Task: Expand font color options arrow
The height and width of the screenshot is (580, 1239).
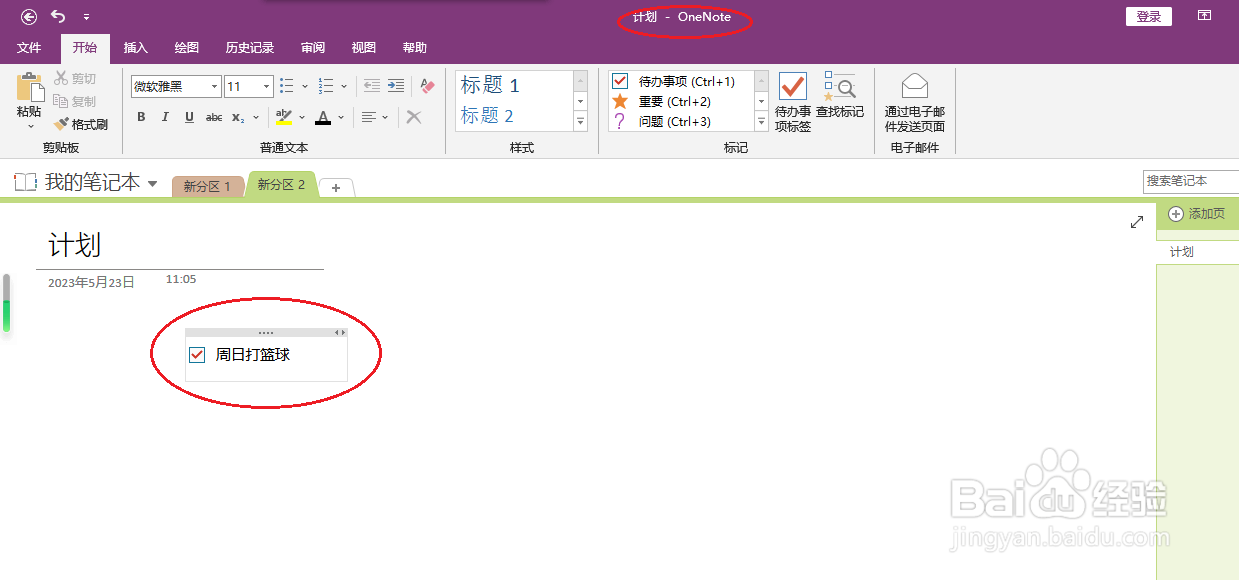Action: 341,118
